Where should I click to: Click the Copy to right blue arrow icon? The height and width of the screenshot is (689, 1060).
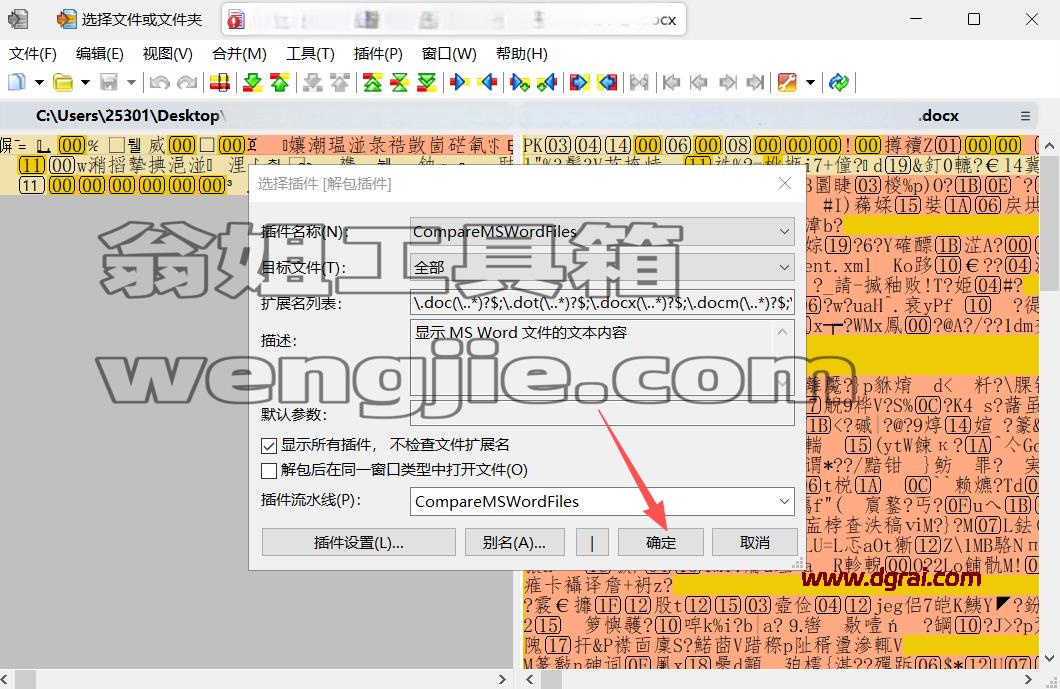(460, 82)
